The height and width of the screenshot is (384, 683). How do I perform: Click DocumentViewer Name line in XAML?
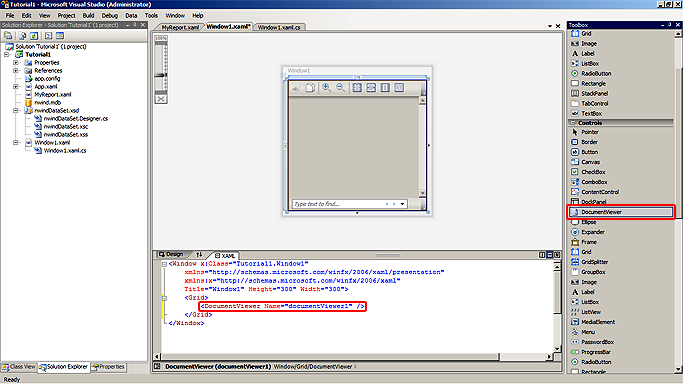pos(282,306)
